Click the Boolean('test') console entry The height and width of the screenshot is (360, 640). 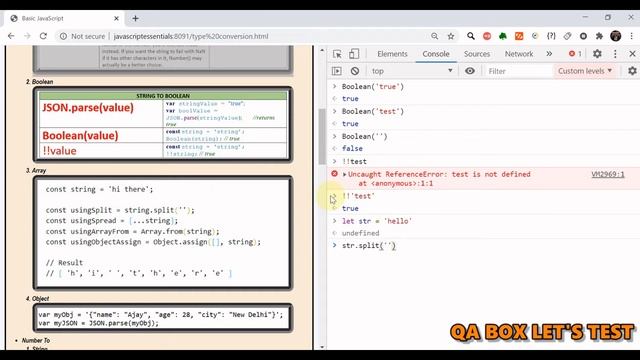tap(373, 111)
